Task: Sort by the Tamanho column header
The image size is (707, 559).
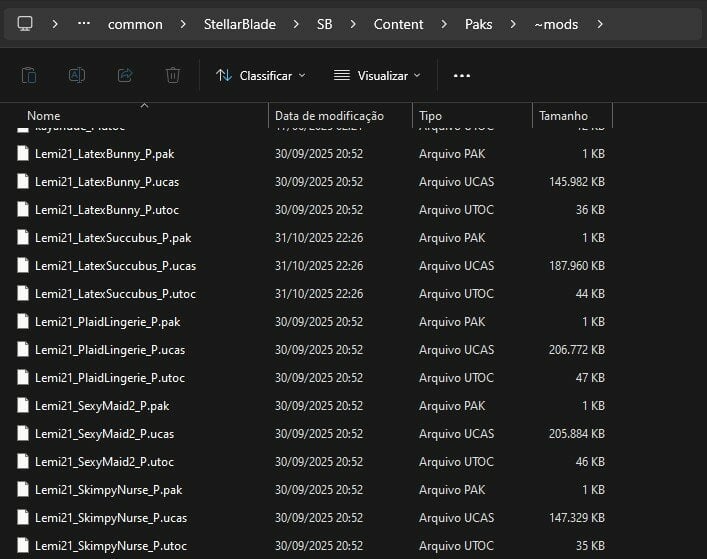Action: tap(563, 116)
